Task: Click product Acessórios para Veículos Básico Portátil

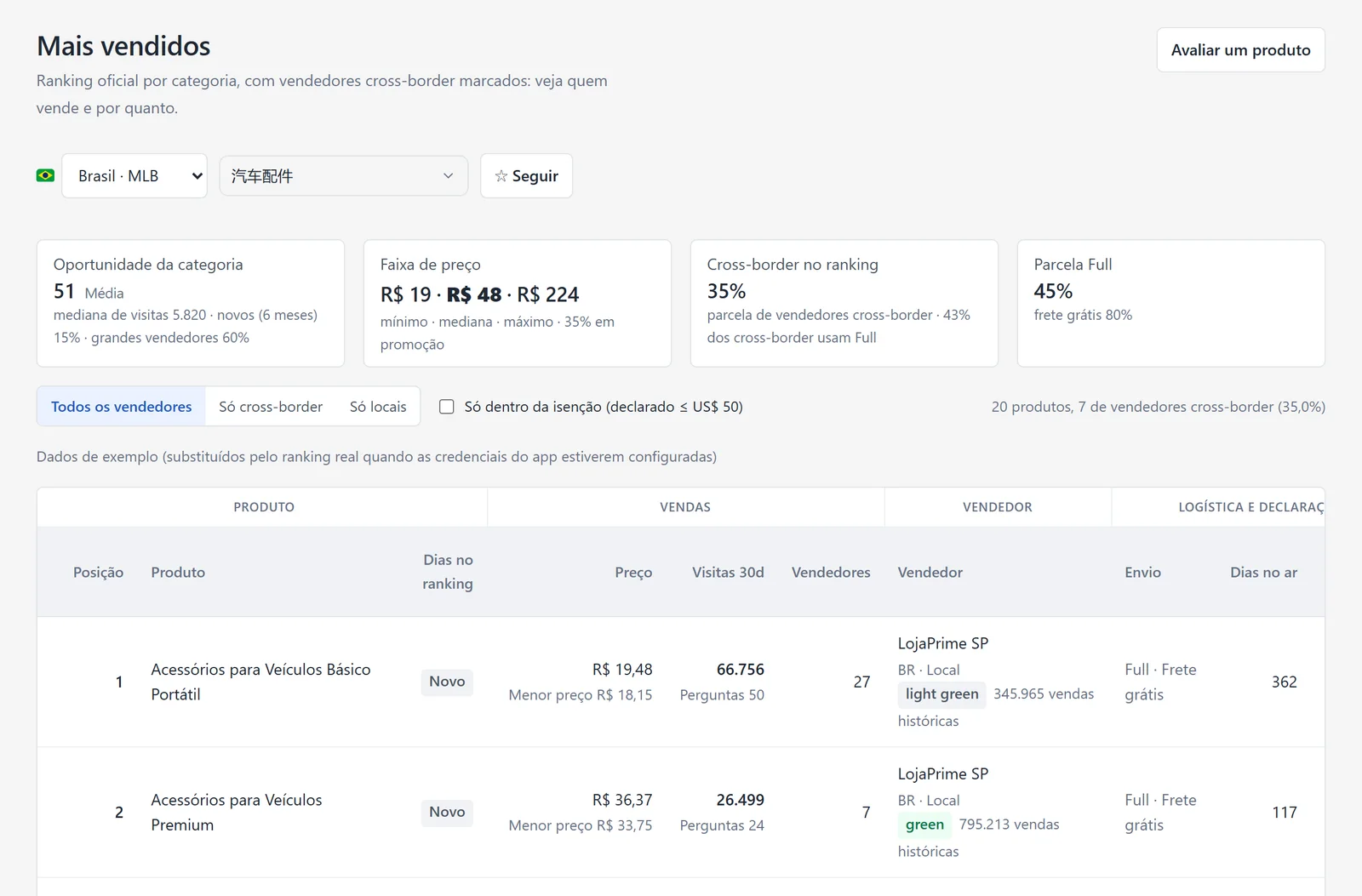Action: click(260, 682)
